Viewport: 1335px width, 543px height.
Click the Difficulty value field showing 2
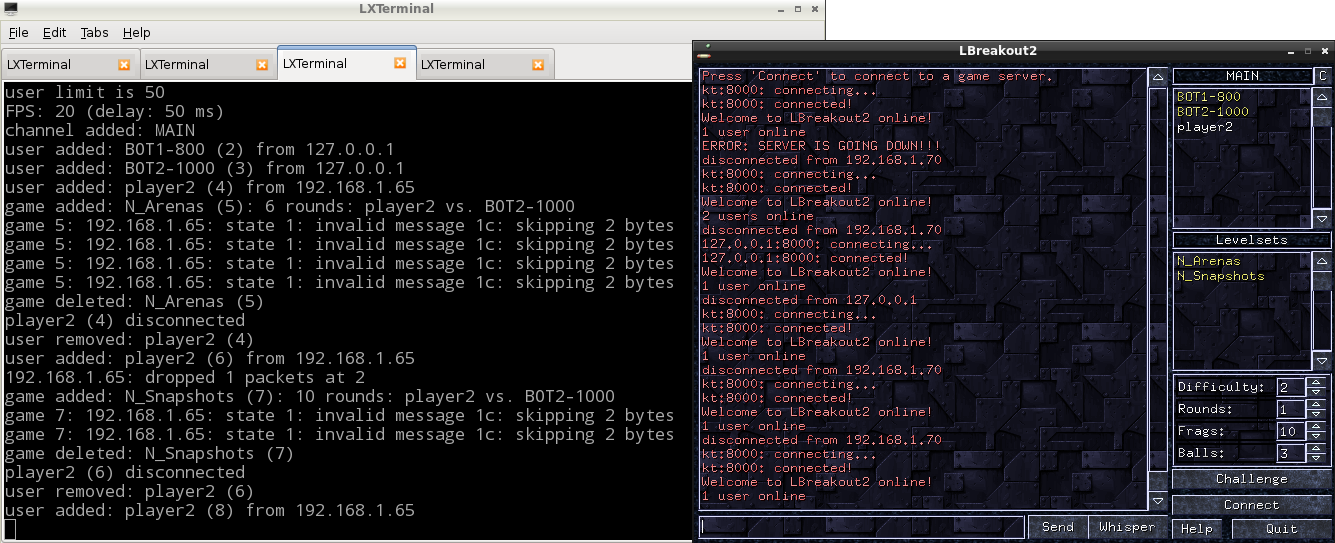[x=1292, y=387]
